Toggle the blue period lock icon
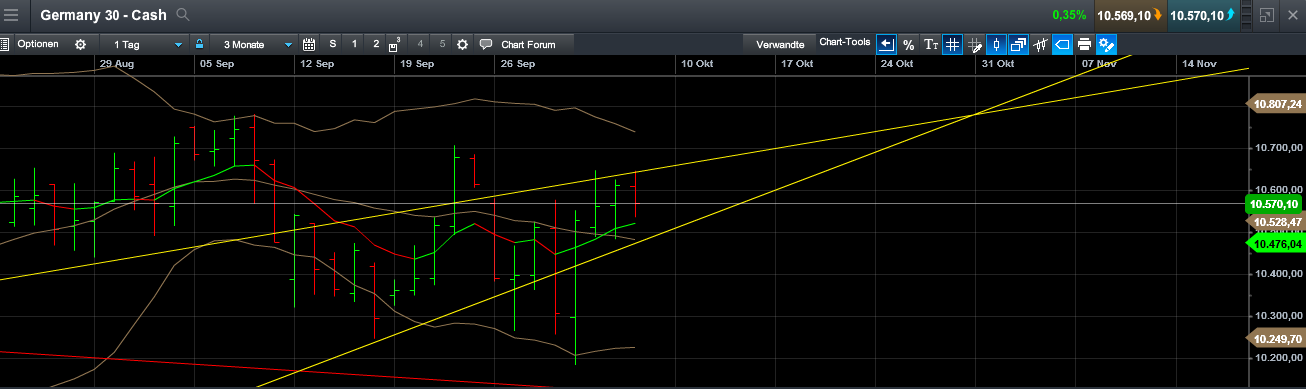The width and height of the screenshot is (1306, 389). 200,44
